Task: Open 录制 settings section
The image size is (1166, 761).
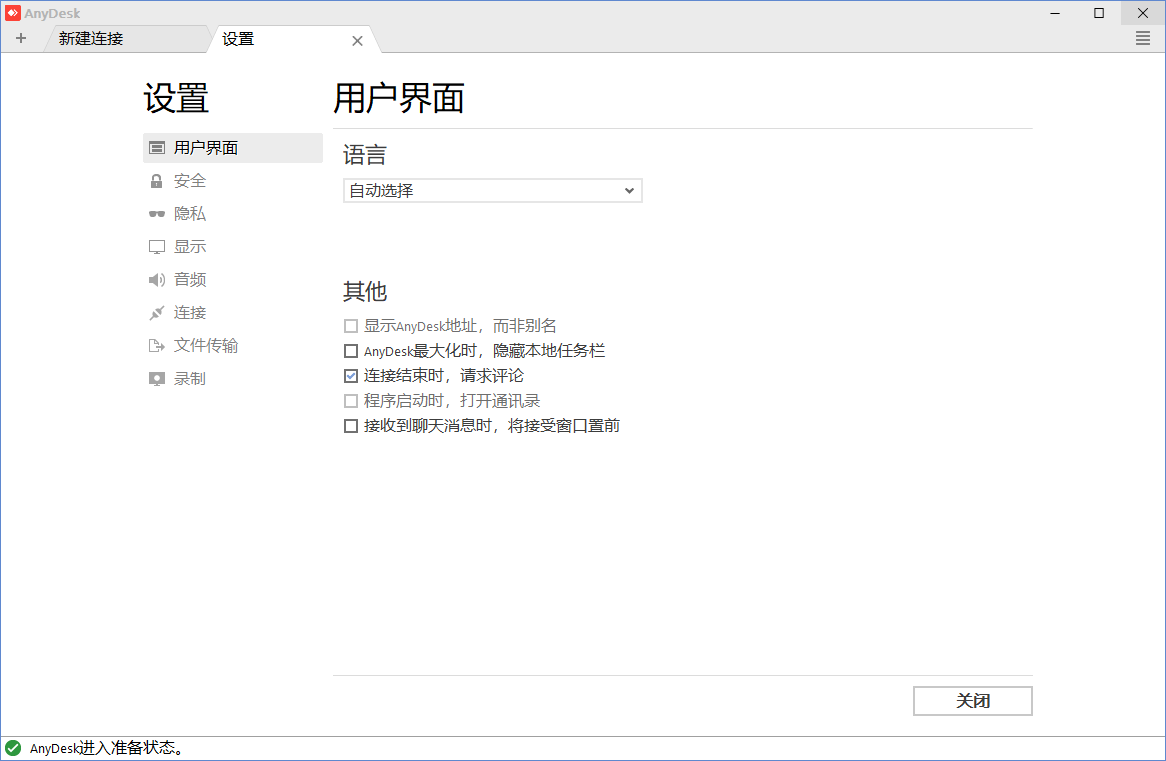Action: click(x=232, y=379)
